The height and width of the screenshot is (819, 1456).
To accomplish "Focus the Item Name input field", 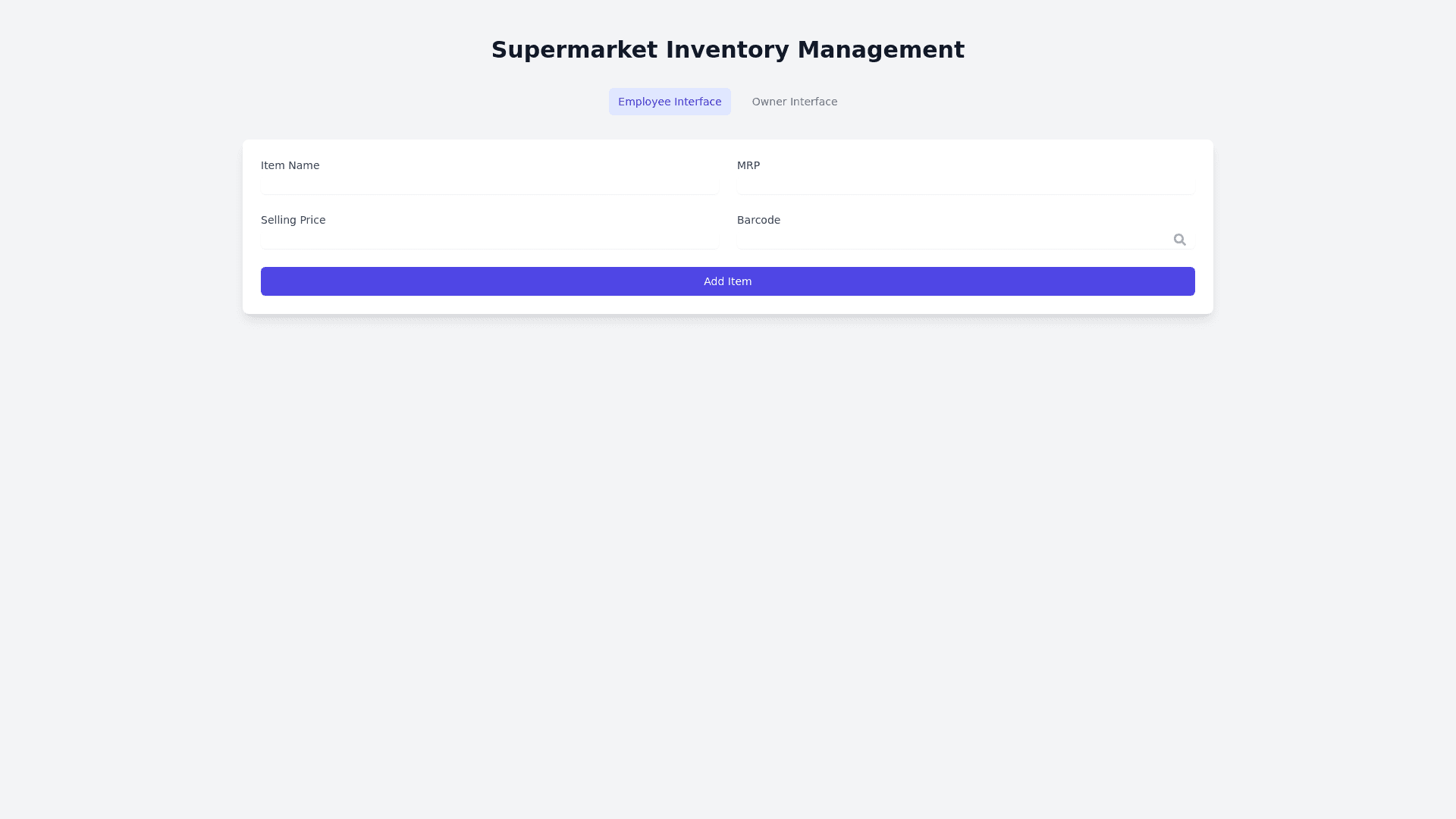I will pos(489,185).
